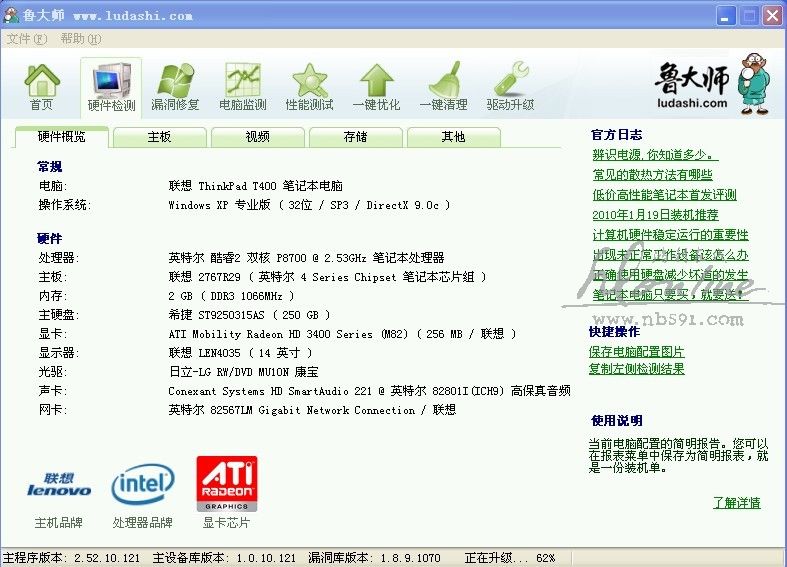Switch to the 主板 tab
Viewport: 787px width, 567px height.
[160, 137]
